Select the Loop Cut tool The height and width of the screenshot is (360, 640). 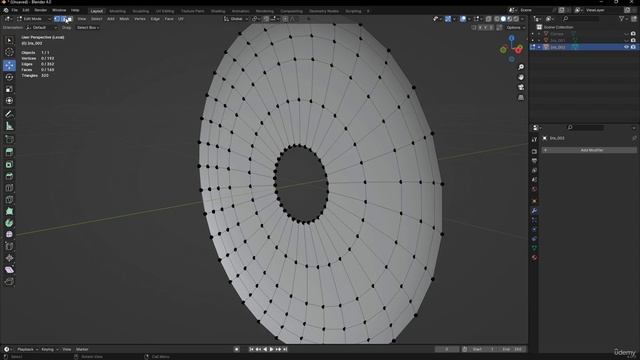pyautogui.click(x=9, y=188)
